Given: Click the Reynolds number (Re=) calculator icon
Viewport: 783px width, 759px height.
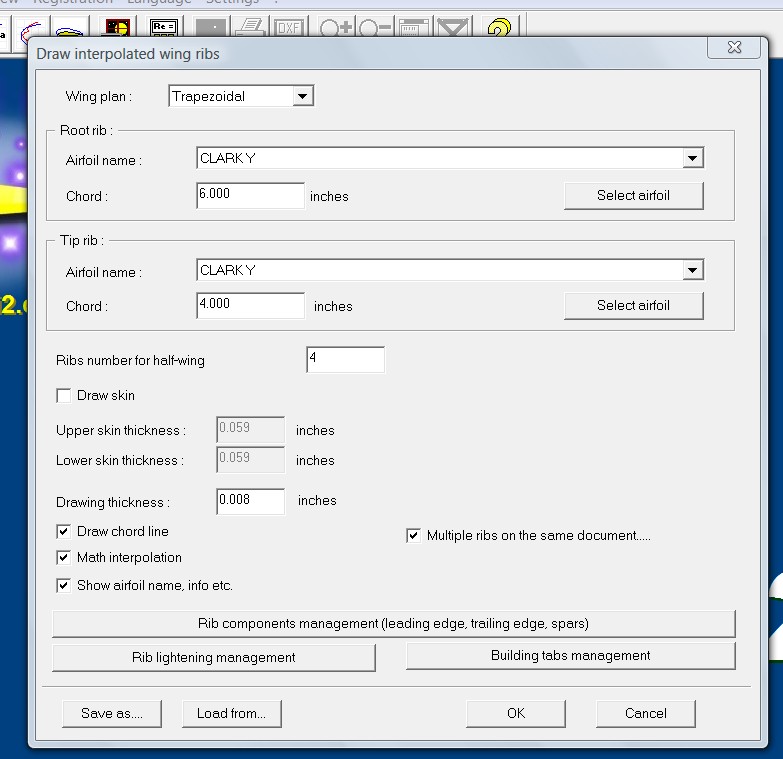Looking at the screenshot, I should [164, 27].
